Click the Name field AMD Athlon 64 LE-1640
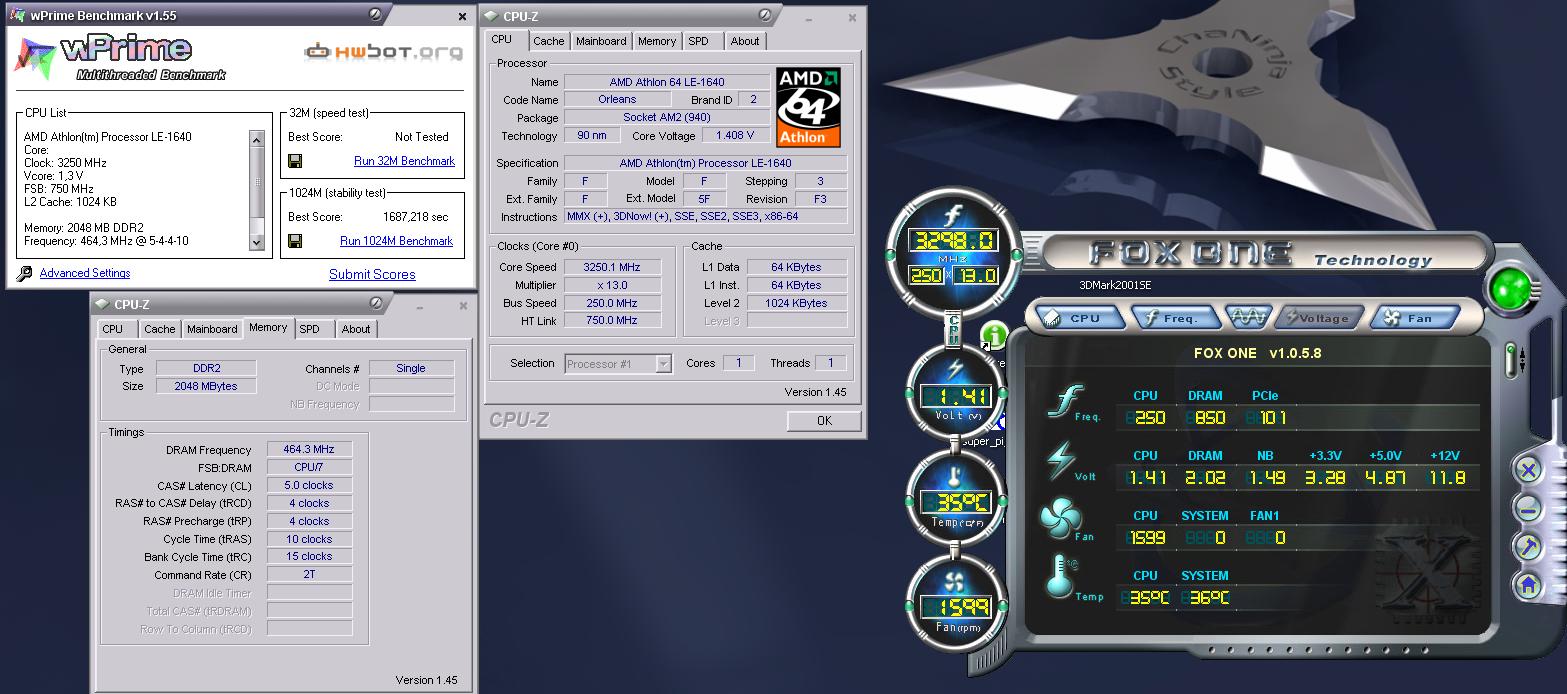This screenshot has height=694, width=1567. coord(667,82)
